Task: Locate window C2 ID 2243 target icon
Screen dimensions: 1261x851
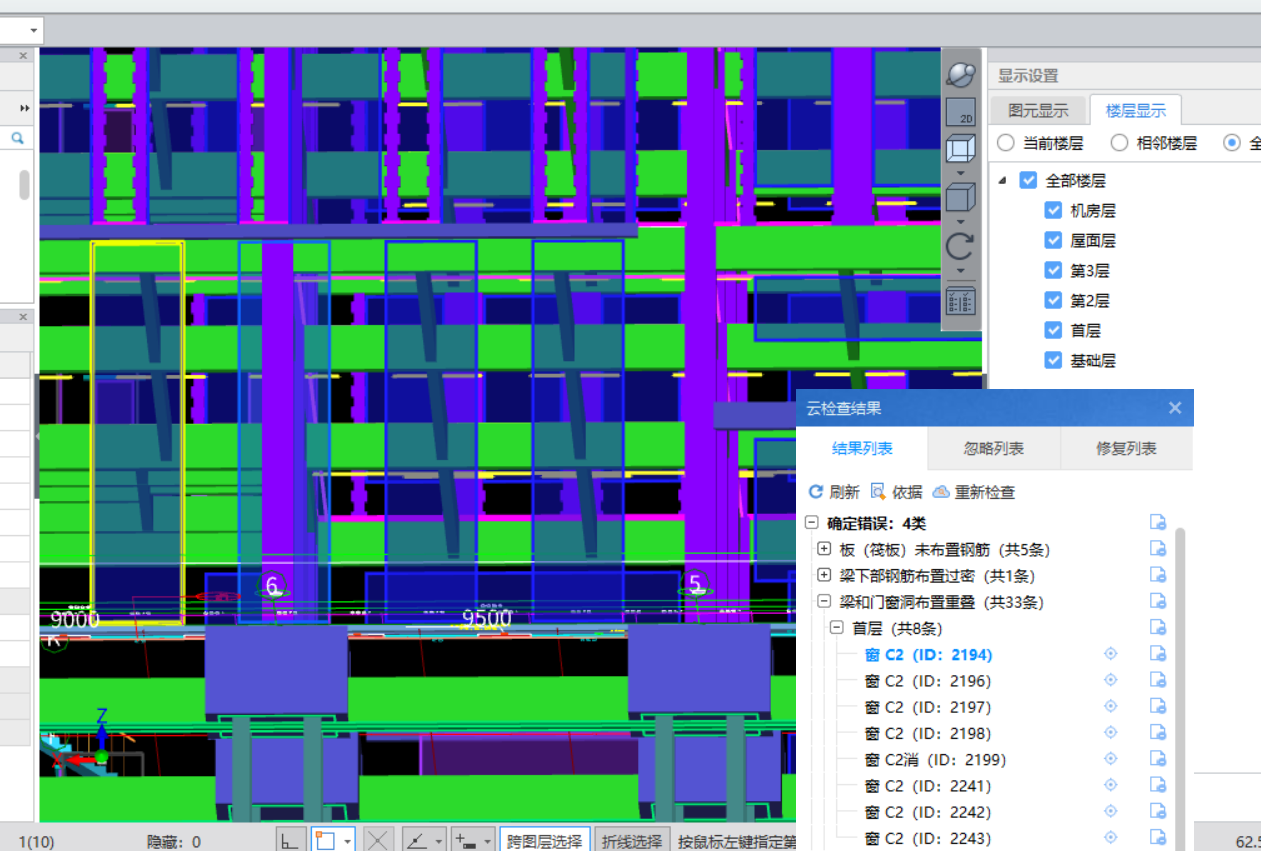Action: [x=1110, y=837]
